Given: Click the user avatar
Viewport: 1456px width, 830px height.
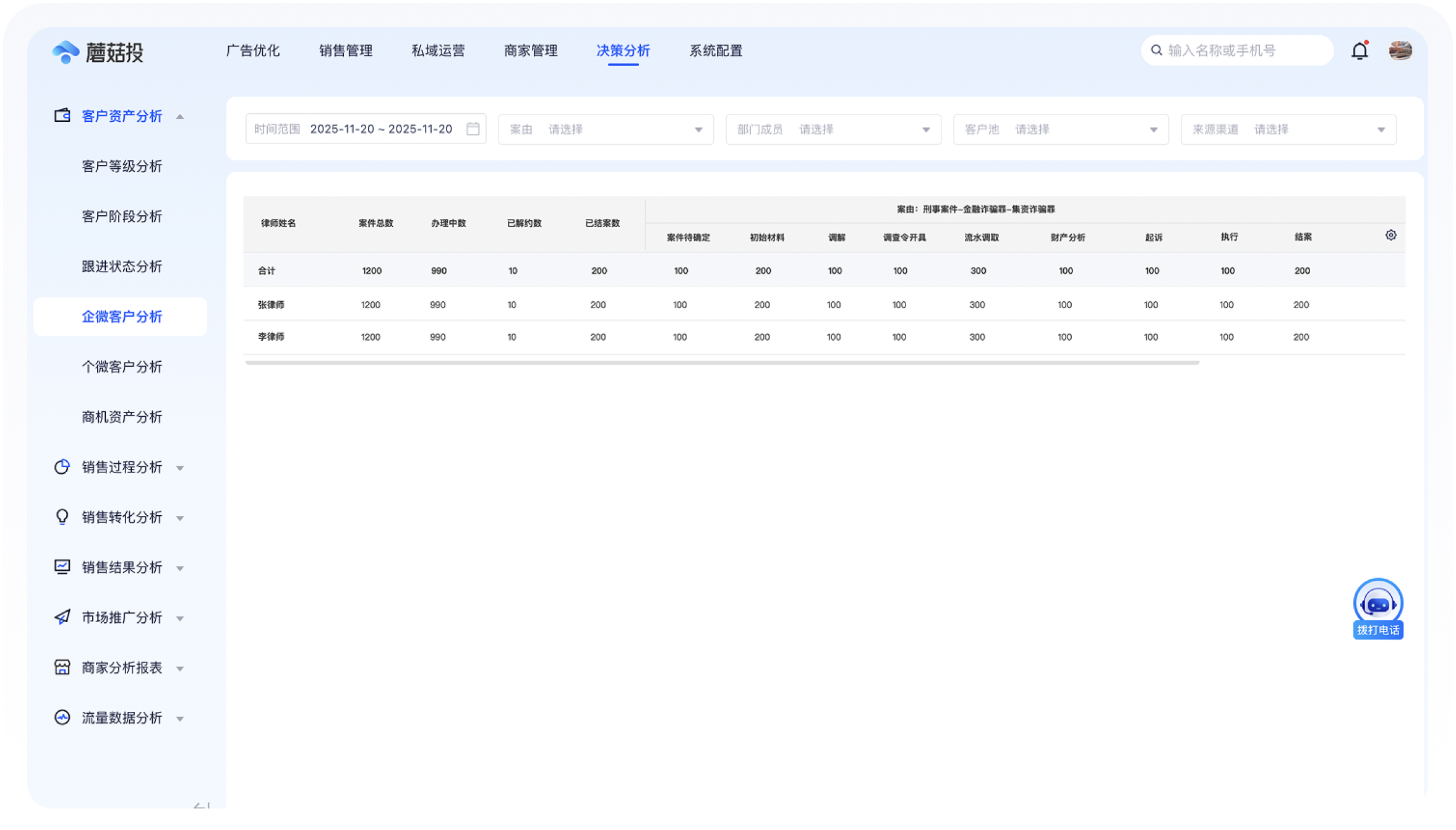Looking at the screenshot, I should (1400, 51).
